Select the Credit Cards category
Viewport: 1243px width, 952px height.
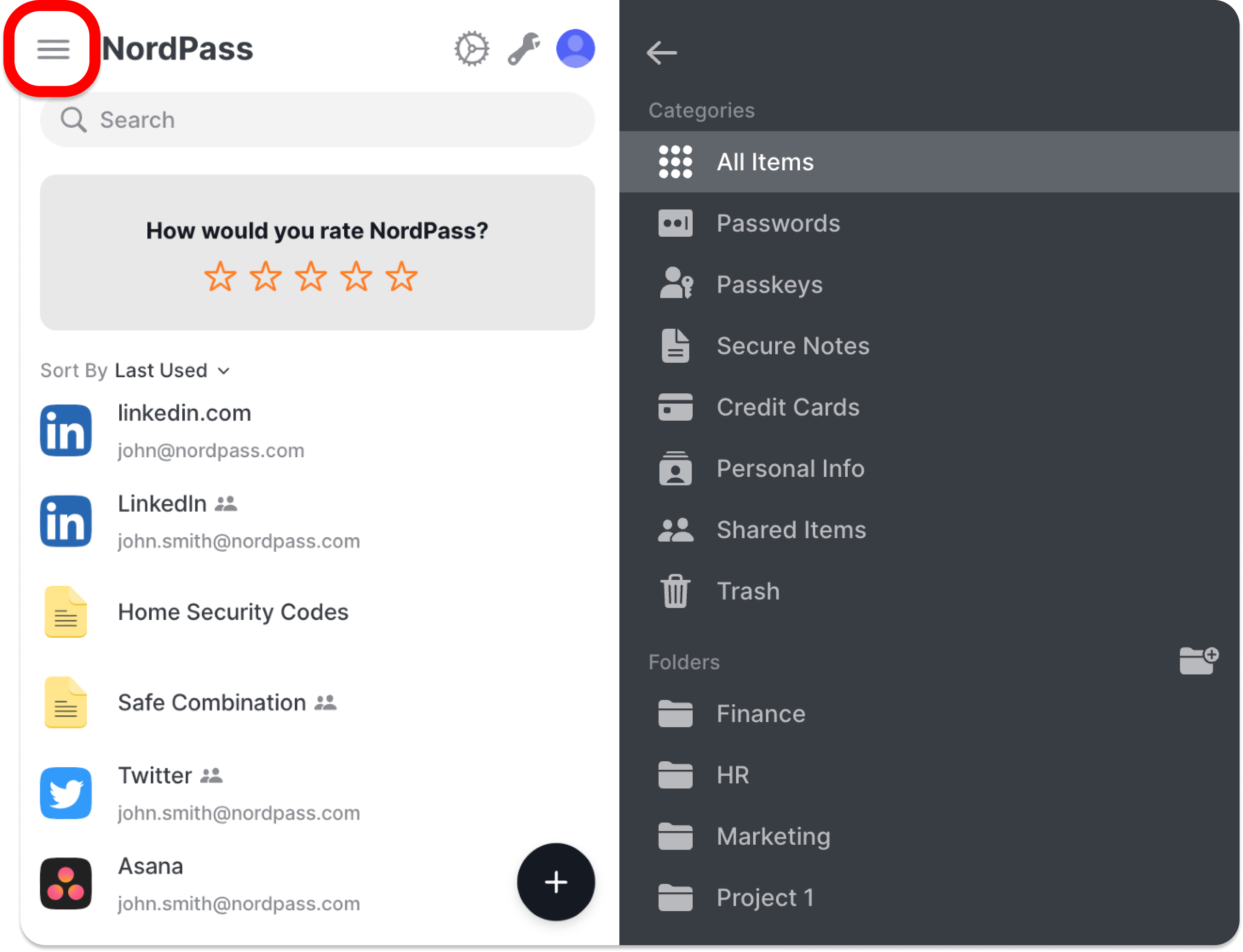tap(929, 407)
